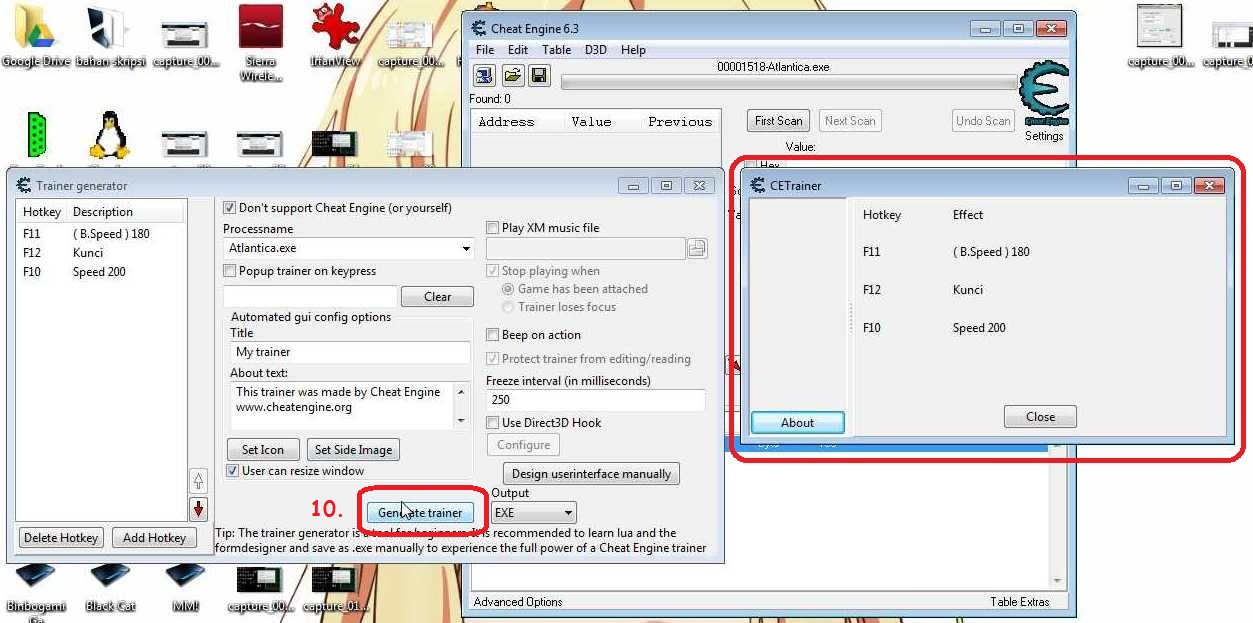Select Game has been attached radio button
1253x623 pixels.
[x=508, y=289]
